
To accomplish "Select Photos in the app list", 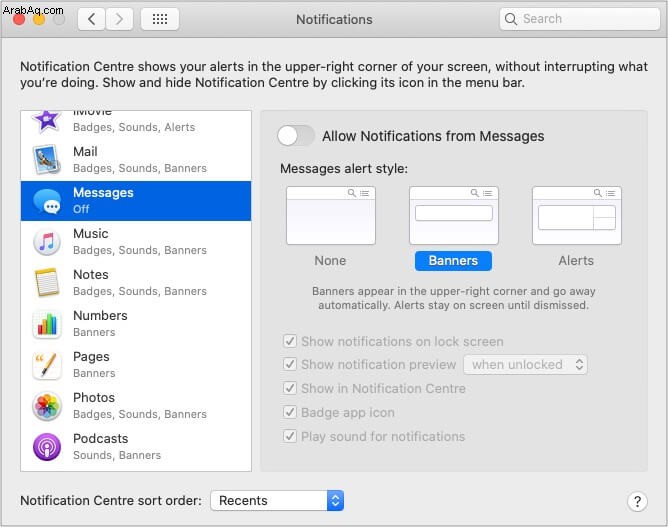I will click(136, 406).
